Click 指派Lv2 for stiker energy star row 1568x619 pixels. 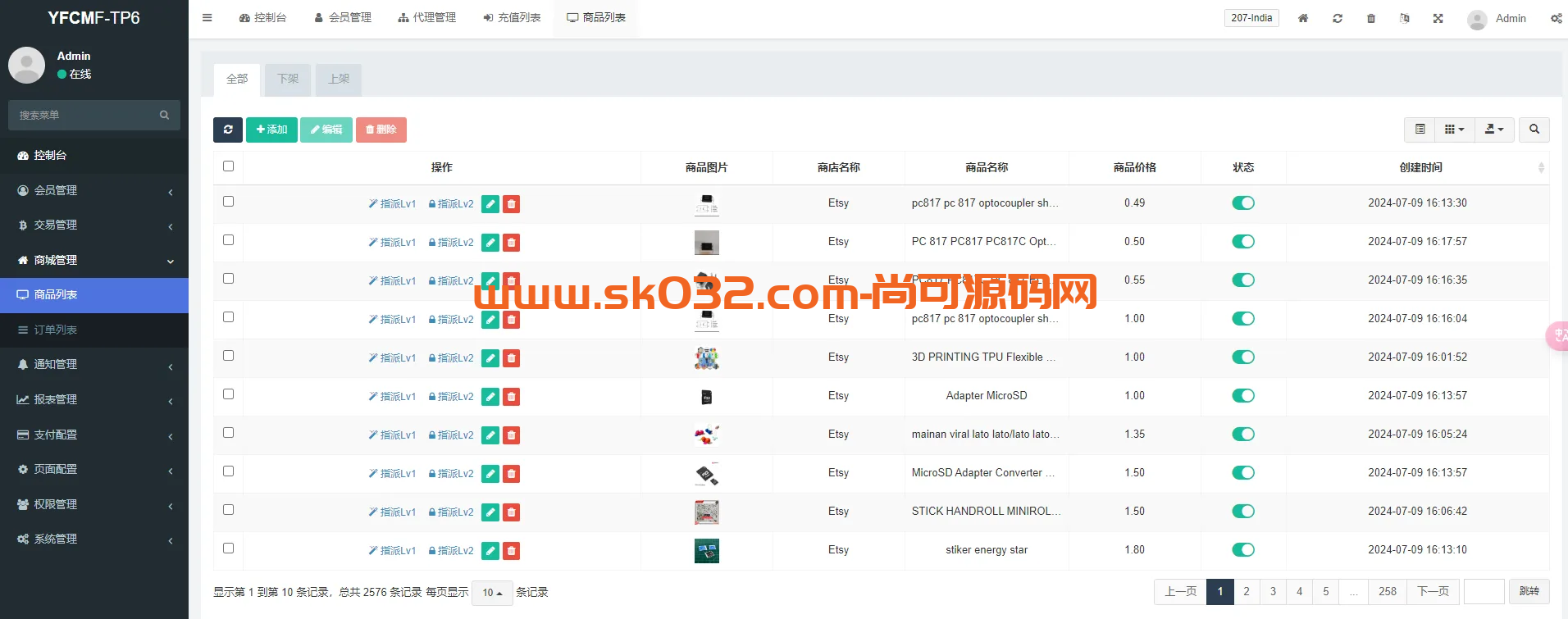(451, 551)
